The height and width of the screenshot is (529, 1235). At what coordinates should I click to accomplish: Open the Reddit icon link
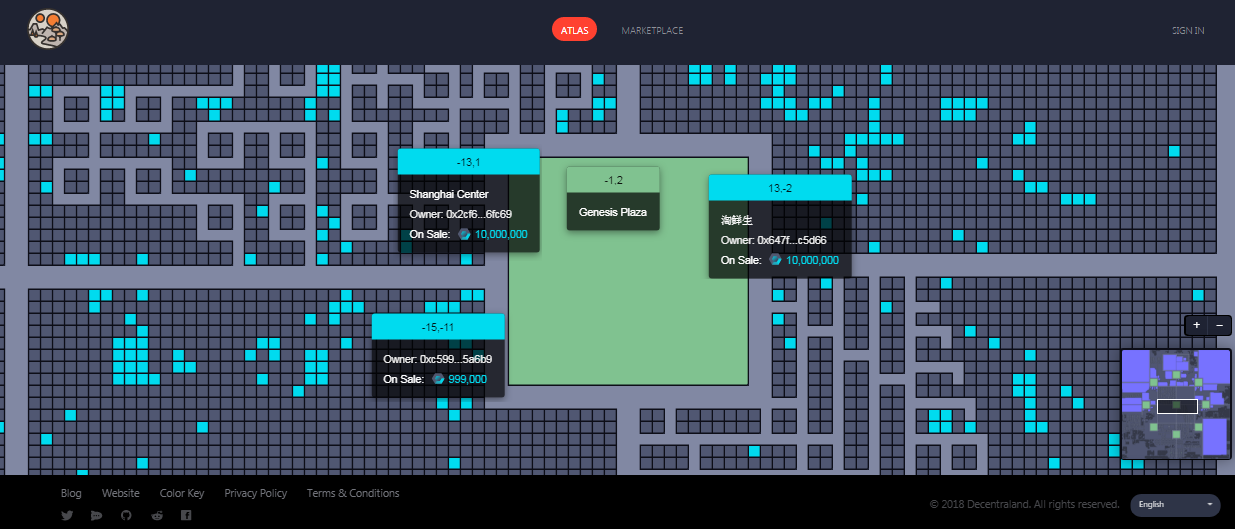tap(156, 515)
